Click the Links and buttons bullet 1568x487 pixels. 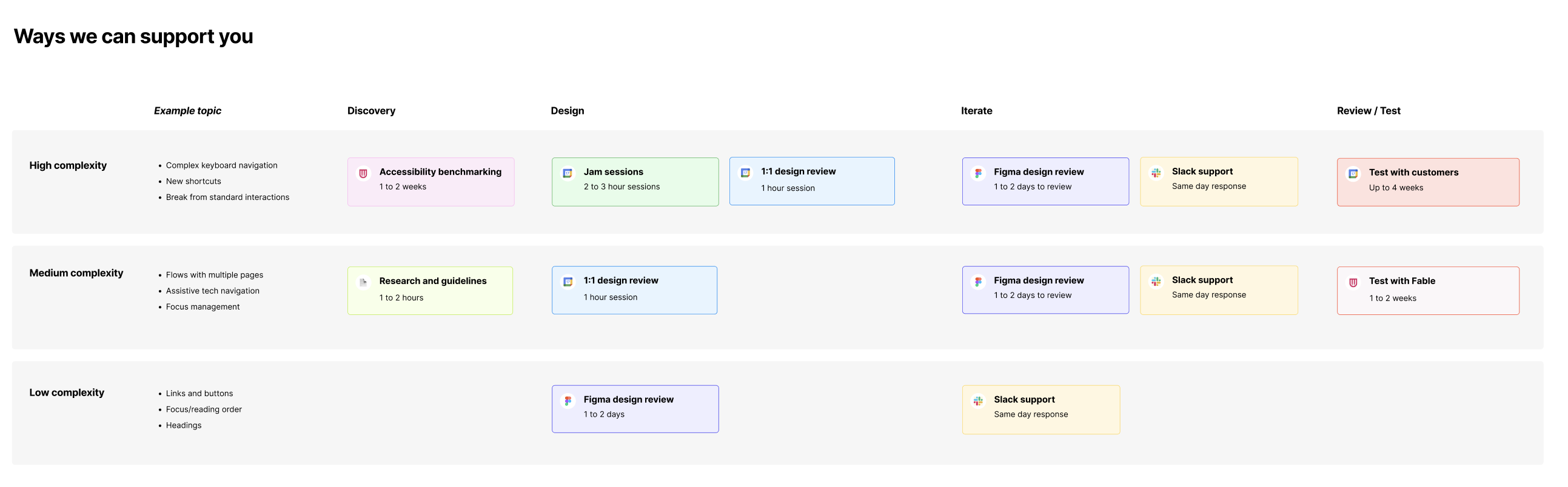(199, 393)
